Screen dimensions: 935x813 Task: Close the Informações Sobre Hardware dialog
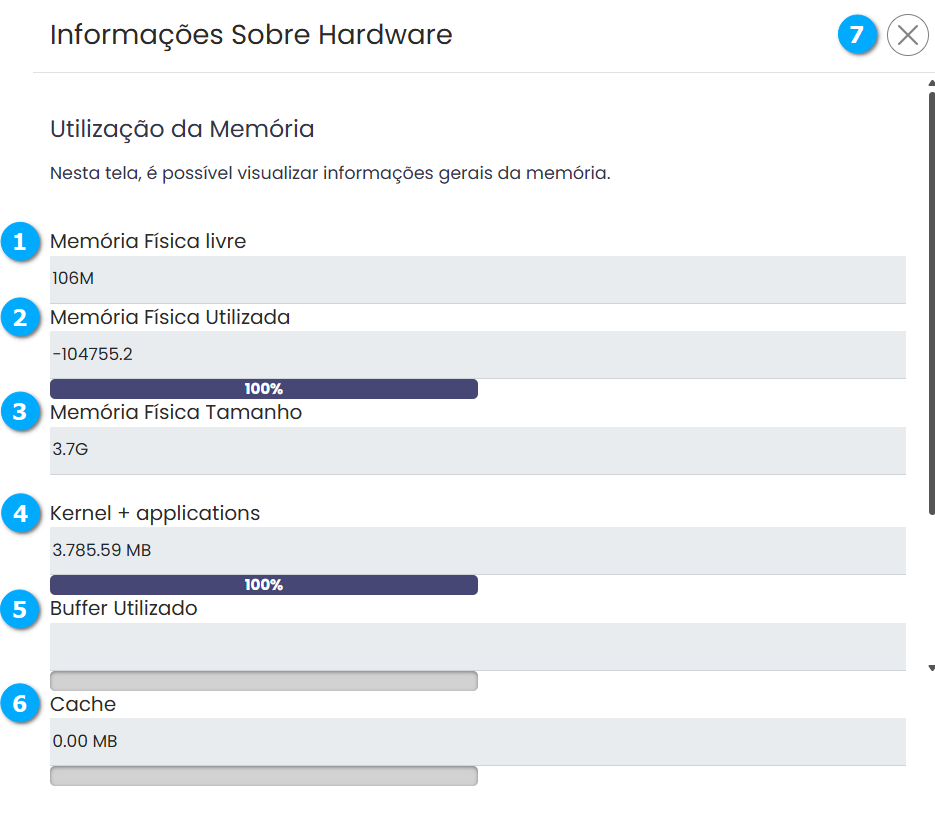click(x=908, y=36)
